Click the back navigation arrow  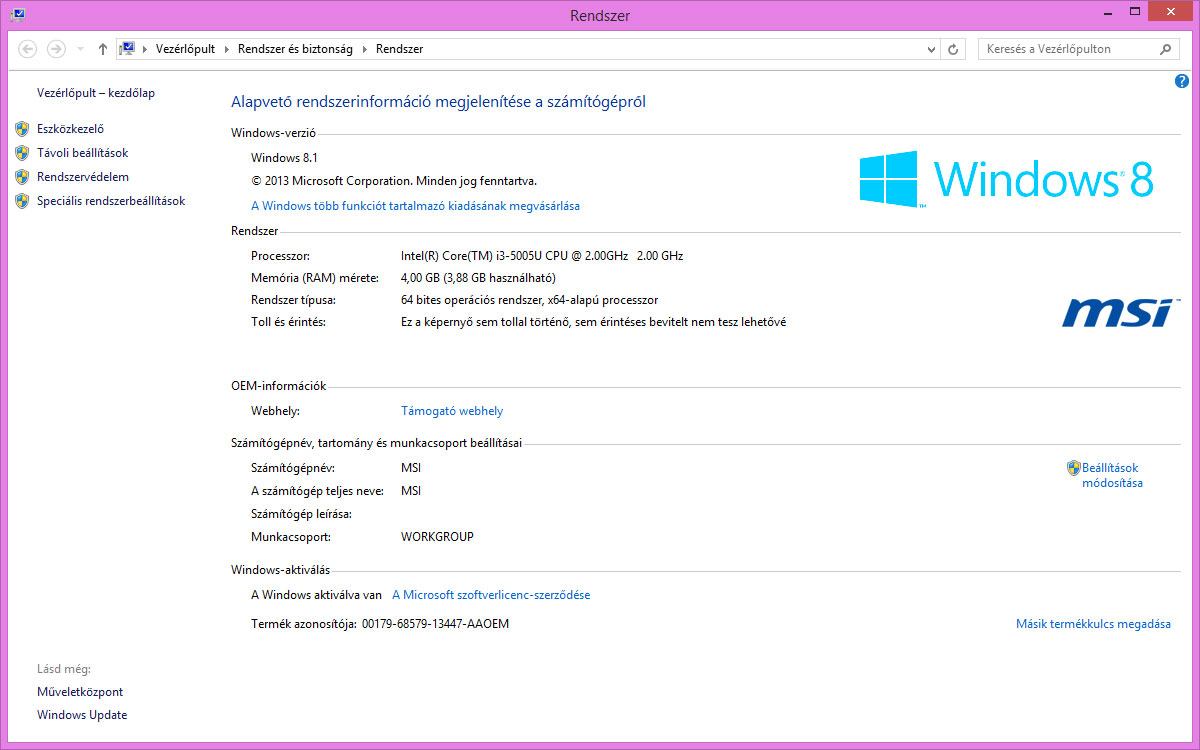[x=28, y=49]
